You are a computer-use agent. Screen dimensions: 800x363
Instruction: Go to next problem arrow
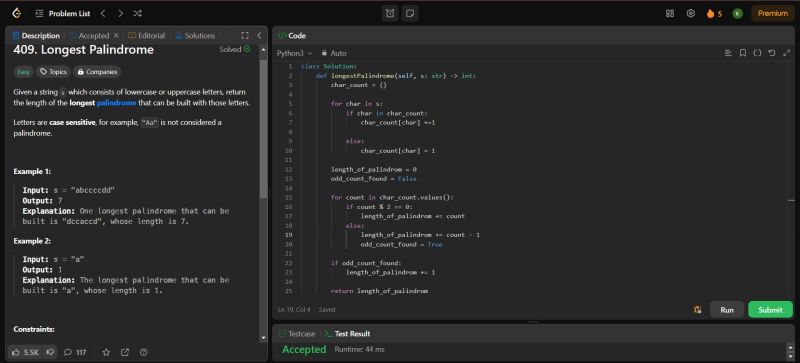pyautogui.click(x=120, y=14)
